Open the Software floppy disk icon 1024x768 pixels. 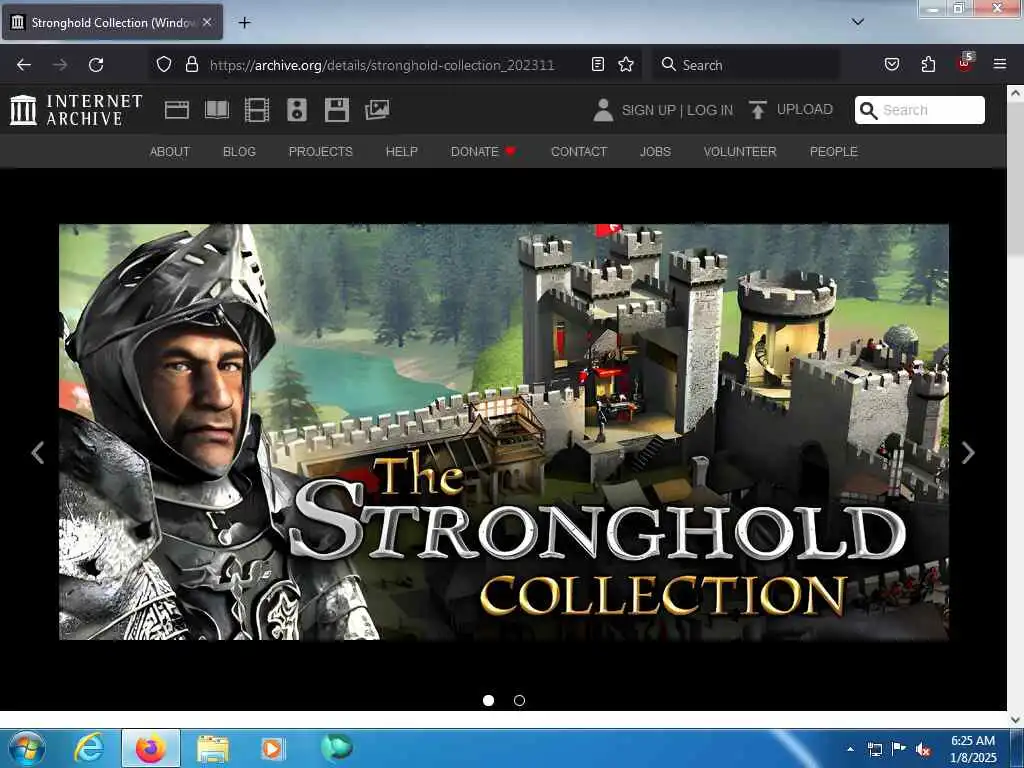(337, 110)
